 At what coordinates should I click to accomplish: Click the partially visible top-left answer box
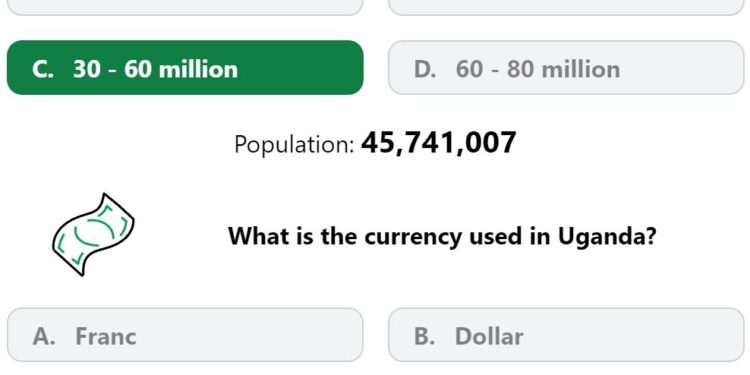(185, 7)
